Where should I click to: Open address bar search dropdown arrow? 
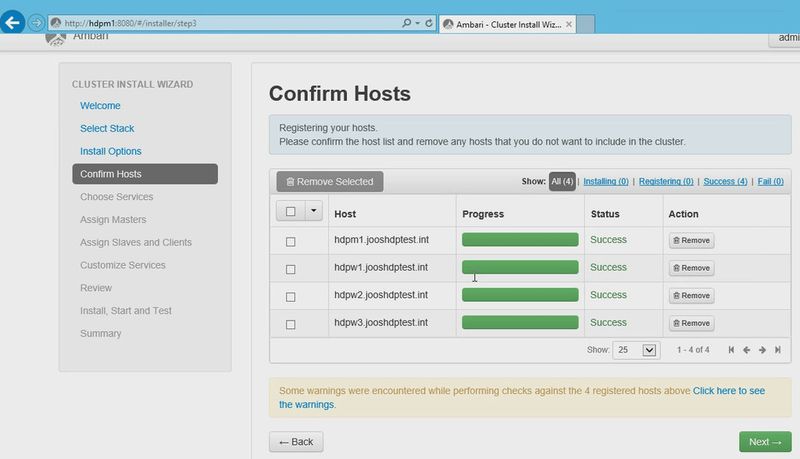[417, 23]
